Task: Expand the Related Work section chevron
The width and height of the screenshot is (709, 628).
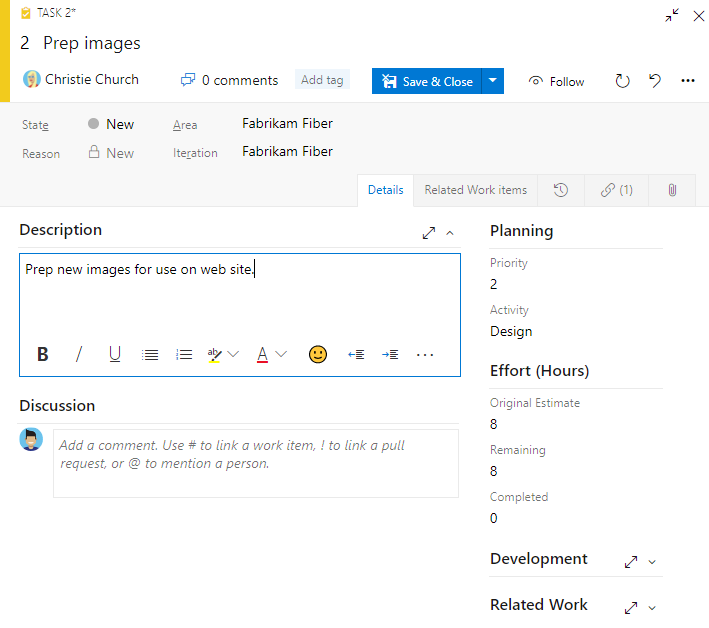Action: 652,608
